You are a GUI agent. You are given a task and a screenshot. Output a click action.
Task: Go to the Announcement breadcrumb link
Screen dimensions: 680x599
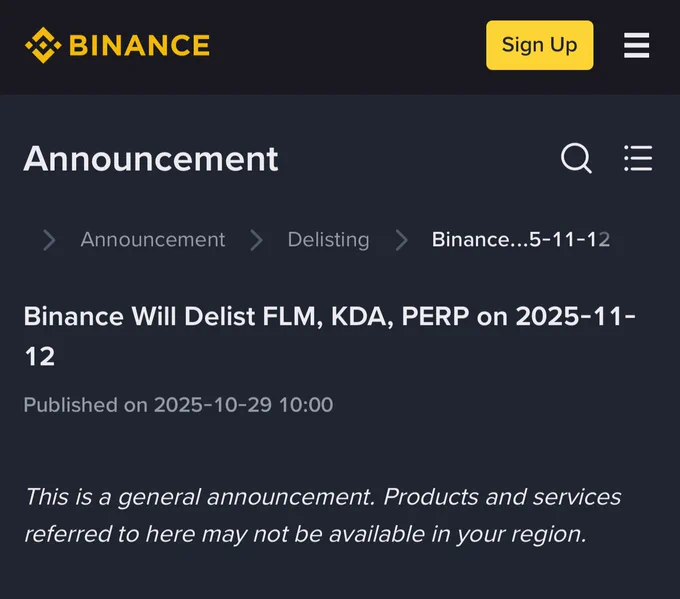(x=153, y=239)
